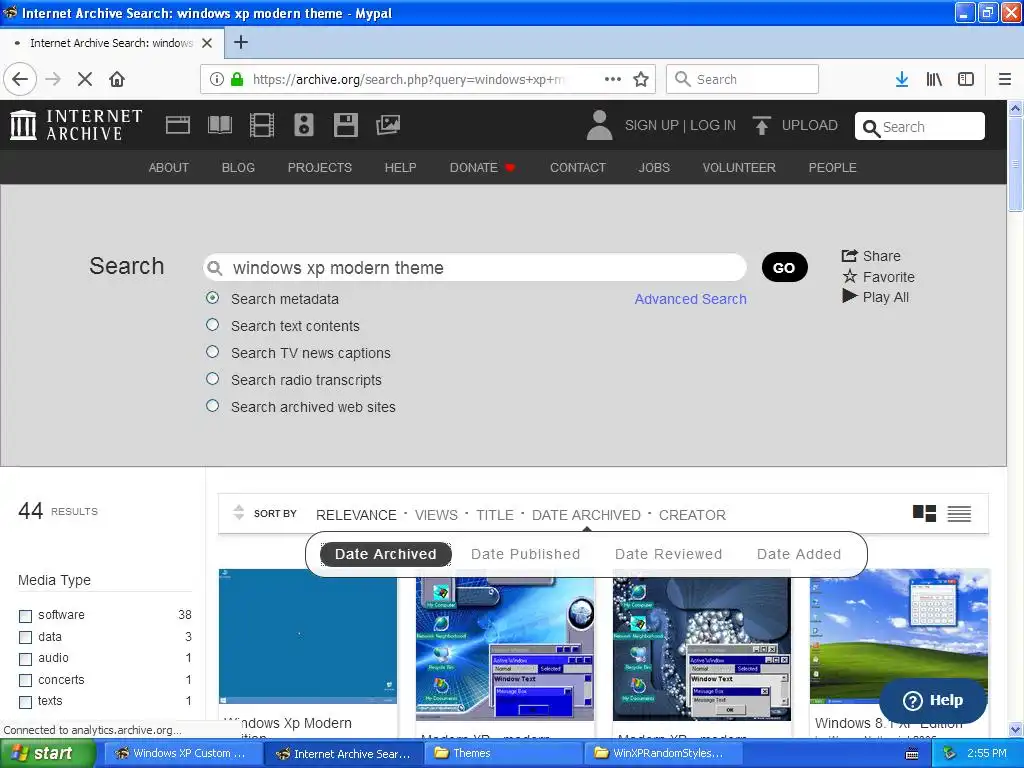1024x768 pixels.
Task: Open the DONATE nav item
Action: coord(482,168)
